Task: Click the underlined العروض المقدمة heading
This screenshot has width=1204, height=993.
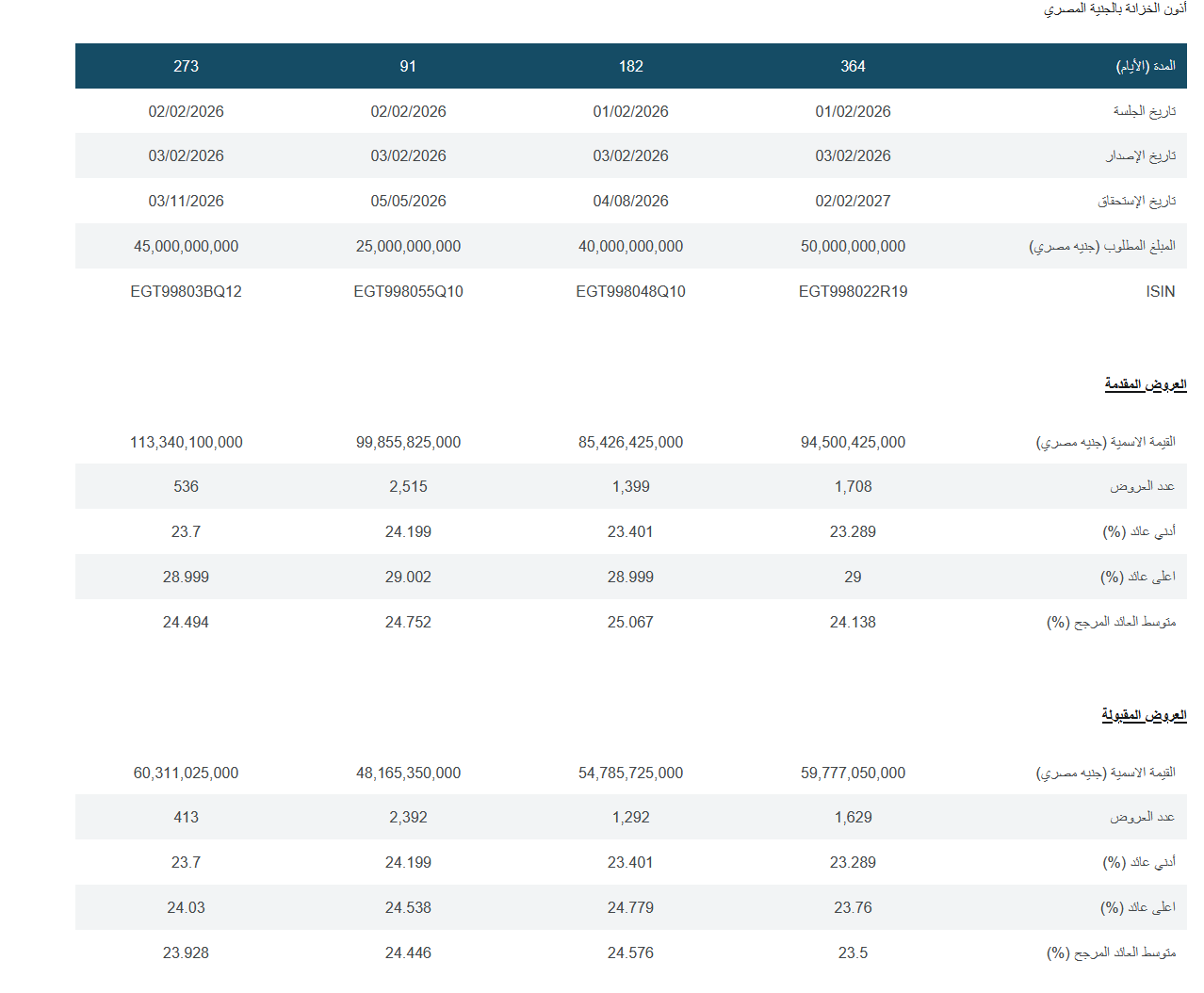Action: [x=1145, y=384]
